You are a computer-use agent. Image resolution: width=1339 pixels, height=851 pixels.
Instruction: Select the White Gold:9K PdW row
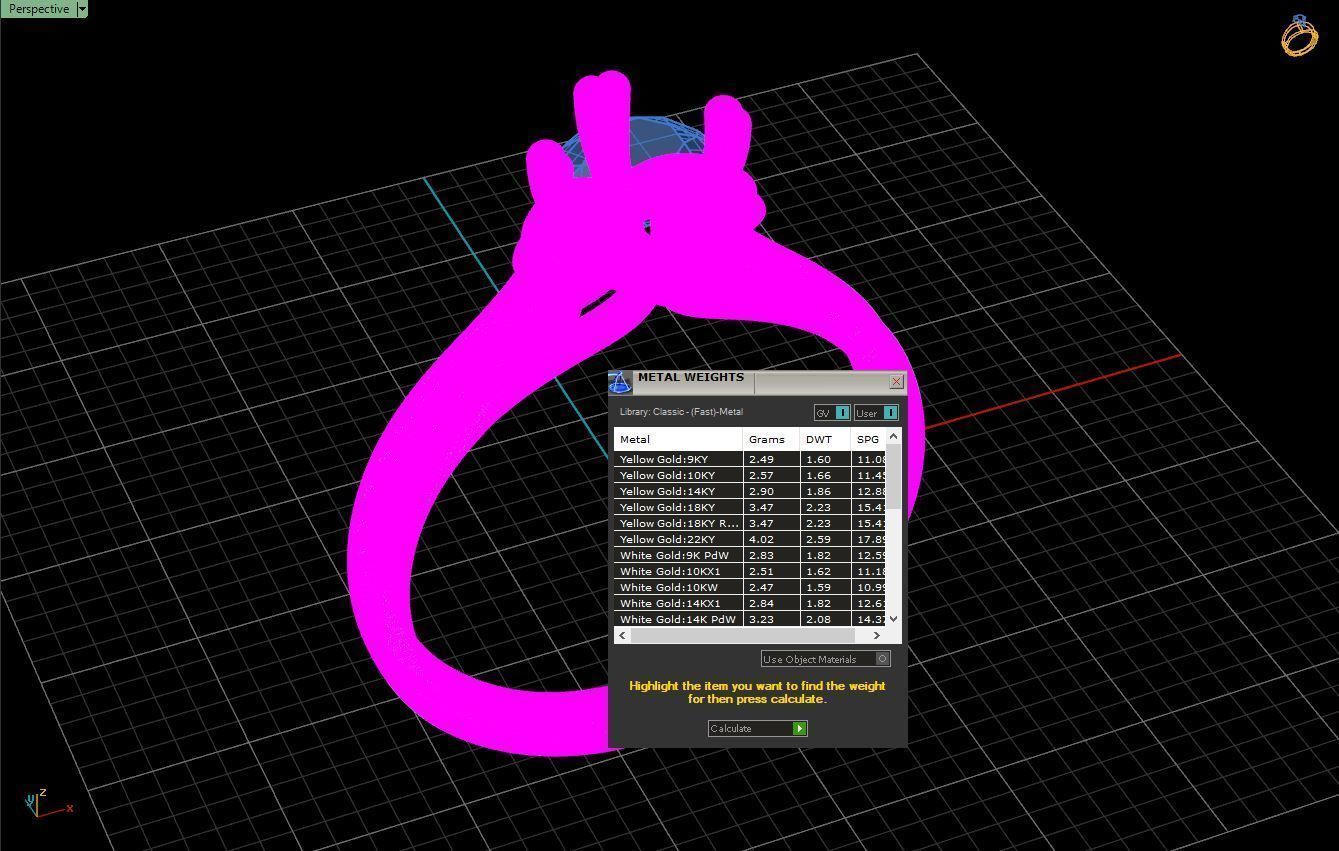750,555
